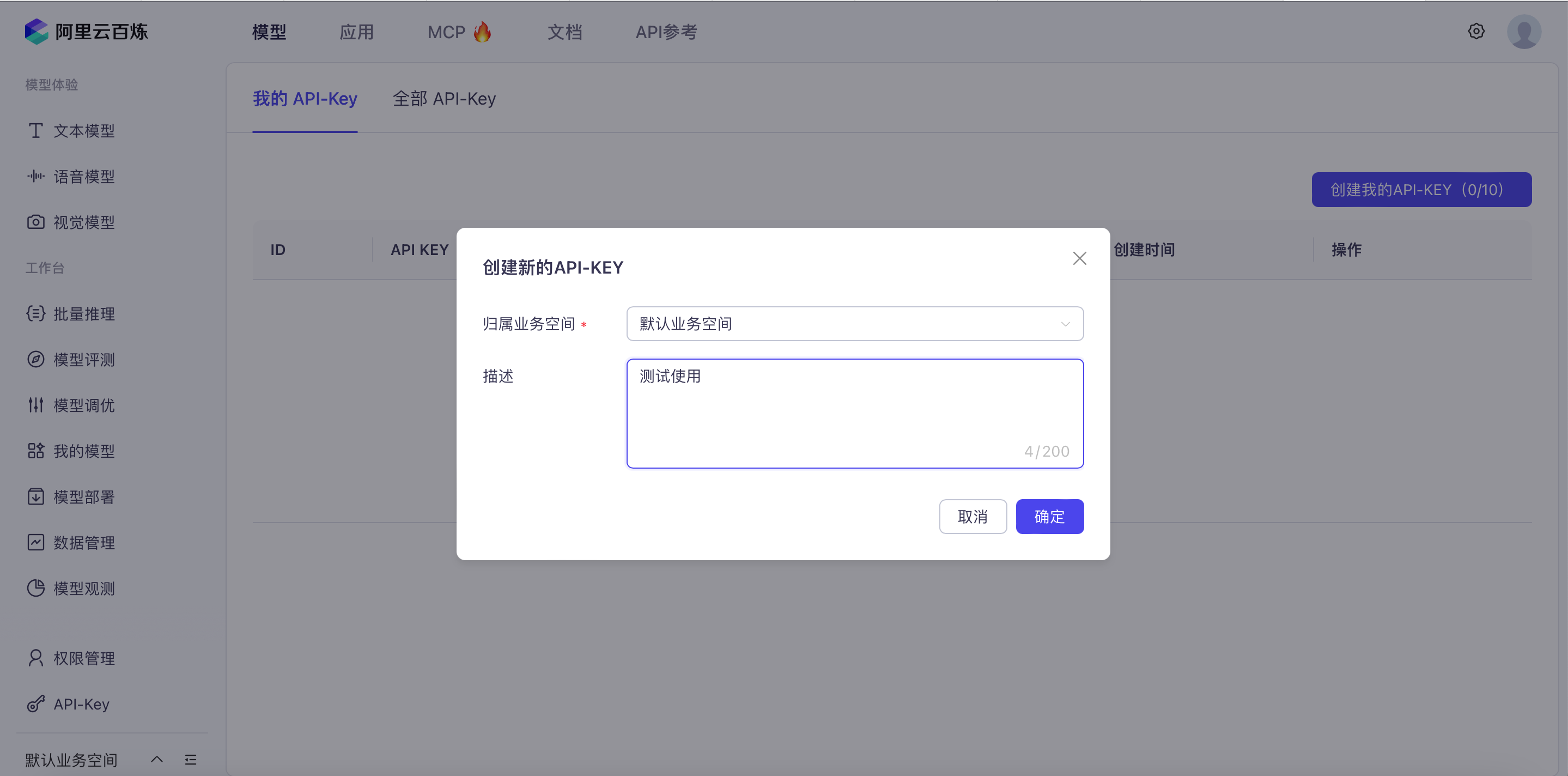This screenshot has height=776, width=1568.
Task: Open the 应用 top menu
Action: coord(356,32)
